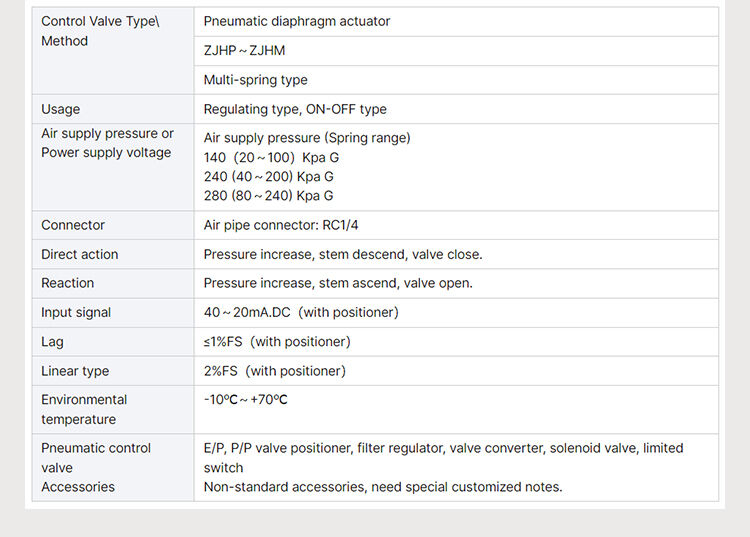The width and height of the screenshot is (750, 537).
Task: Select the '240 (40~200) Kpa G' line
Action: 269,176
